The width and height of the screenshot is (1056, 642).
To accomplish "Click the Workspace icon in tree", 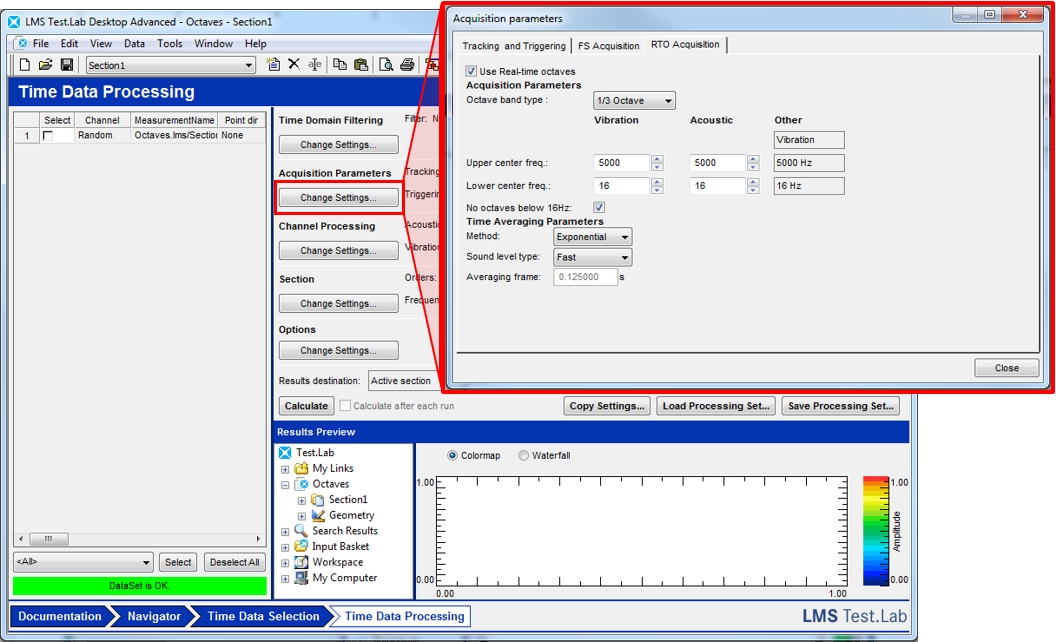I will [x=301, y=562].
